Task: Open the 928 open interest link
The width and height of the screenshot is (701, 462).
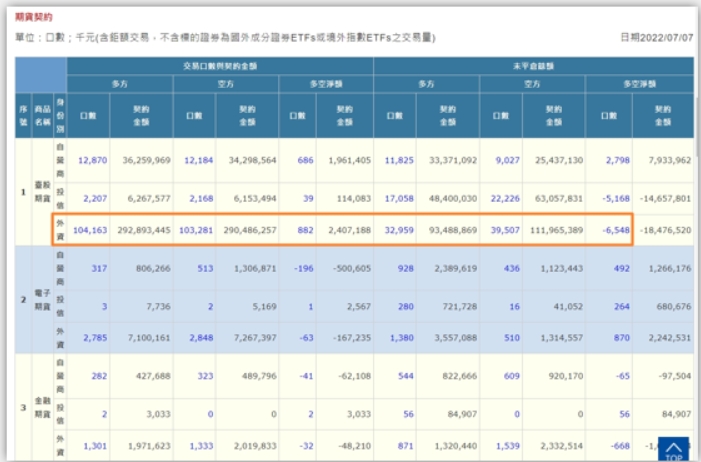Action: (x=405, y=268)
